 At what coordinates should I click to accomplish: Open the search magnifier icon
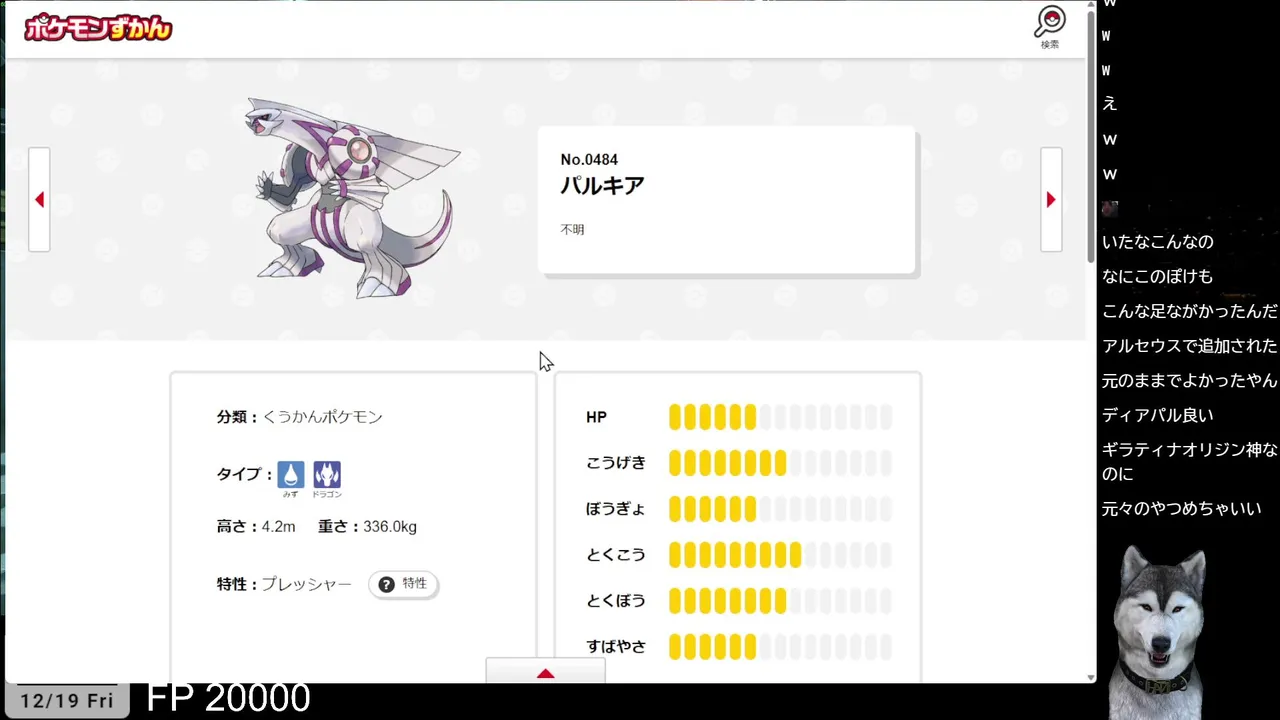1050,27
